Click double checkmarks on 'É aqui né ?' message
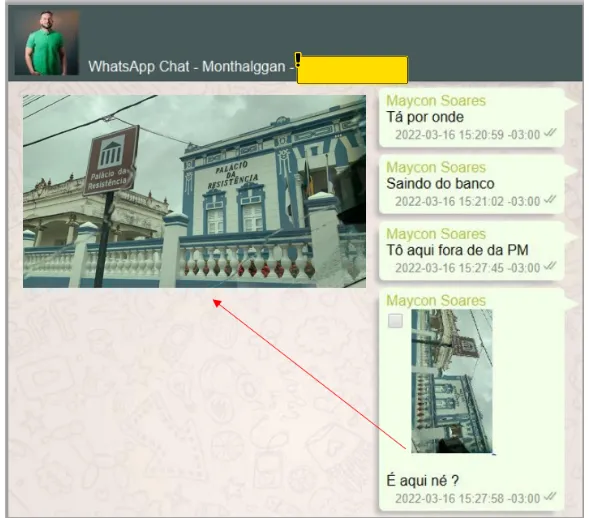 550,496
